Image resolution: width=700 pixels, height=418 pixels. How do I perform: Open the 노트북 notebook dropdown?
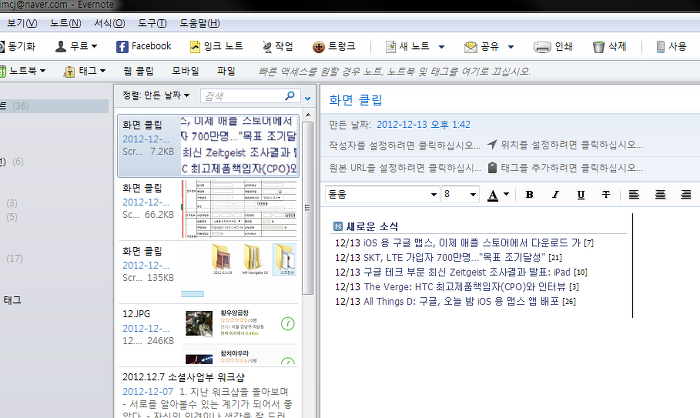(x=23, y=71)
